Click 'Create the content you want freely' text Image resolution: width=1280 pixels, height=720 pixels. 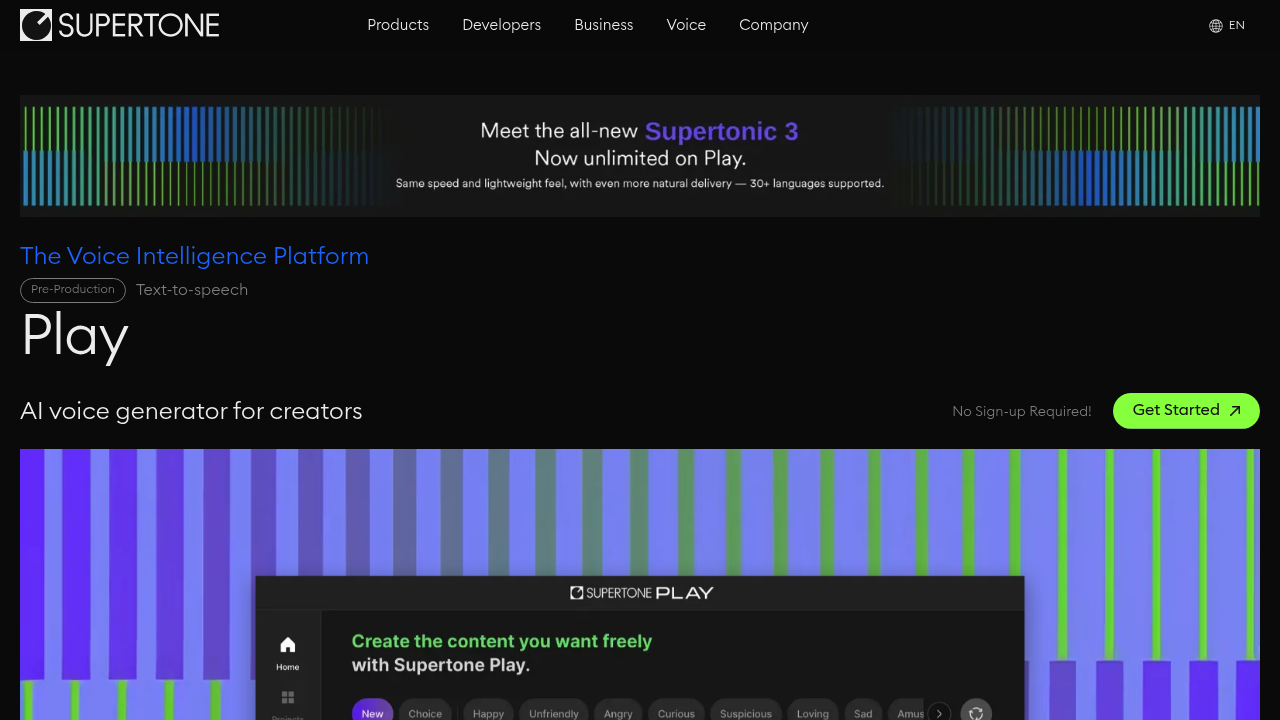502,641
